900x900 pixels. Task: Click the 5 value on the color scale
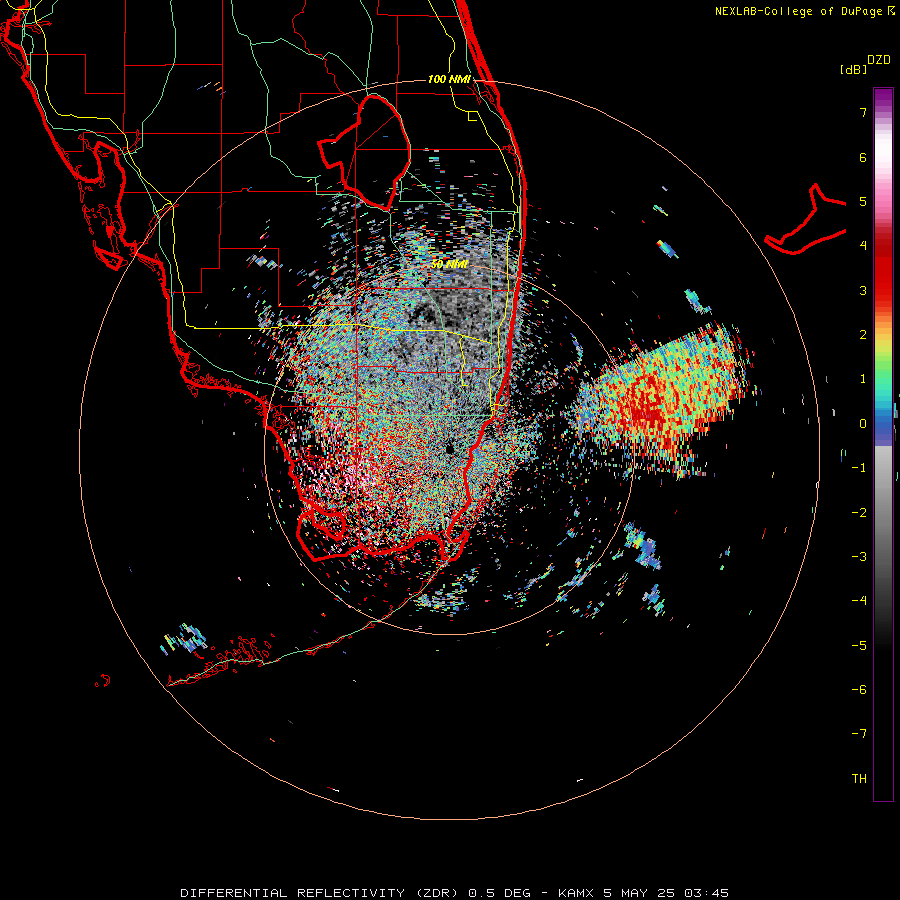[x=863, y=201]
